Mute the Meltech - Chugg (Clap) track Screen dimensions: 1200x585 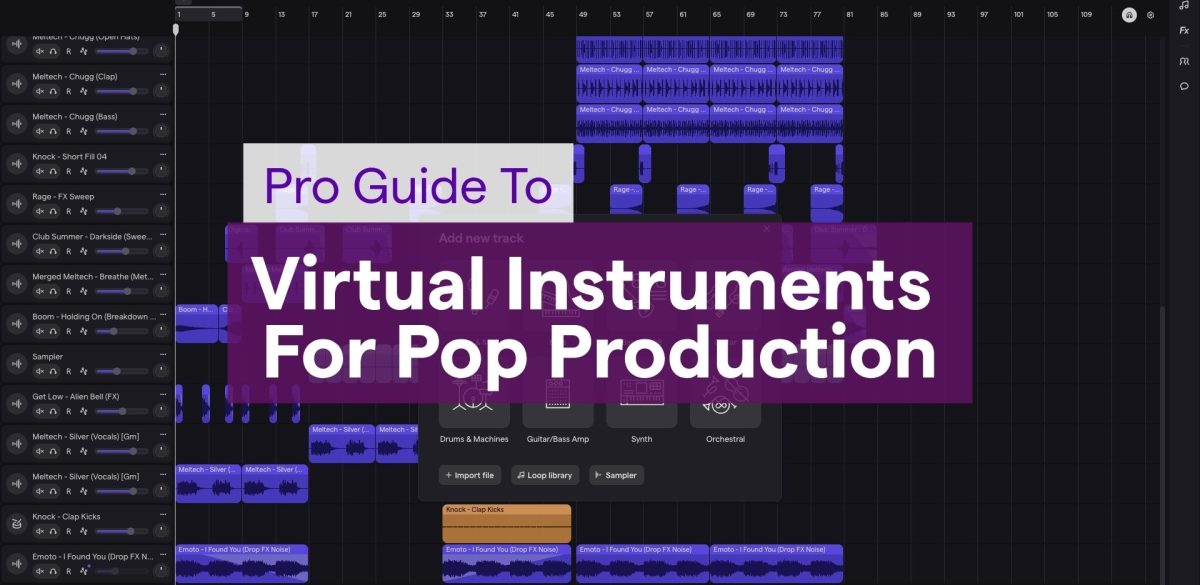pos(40,91)
